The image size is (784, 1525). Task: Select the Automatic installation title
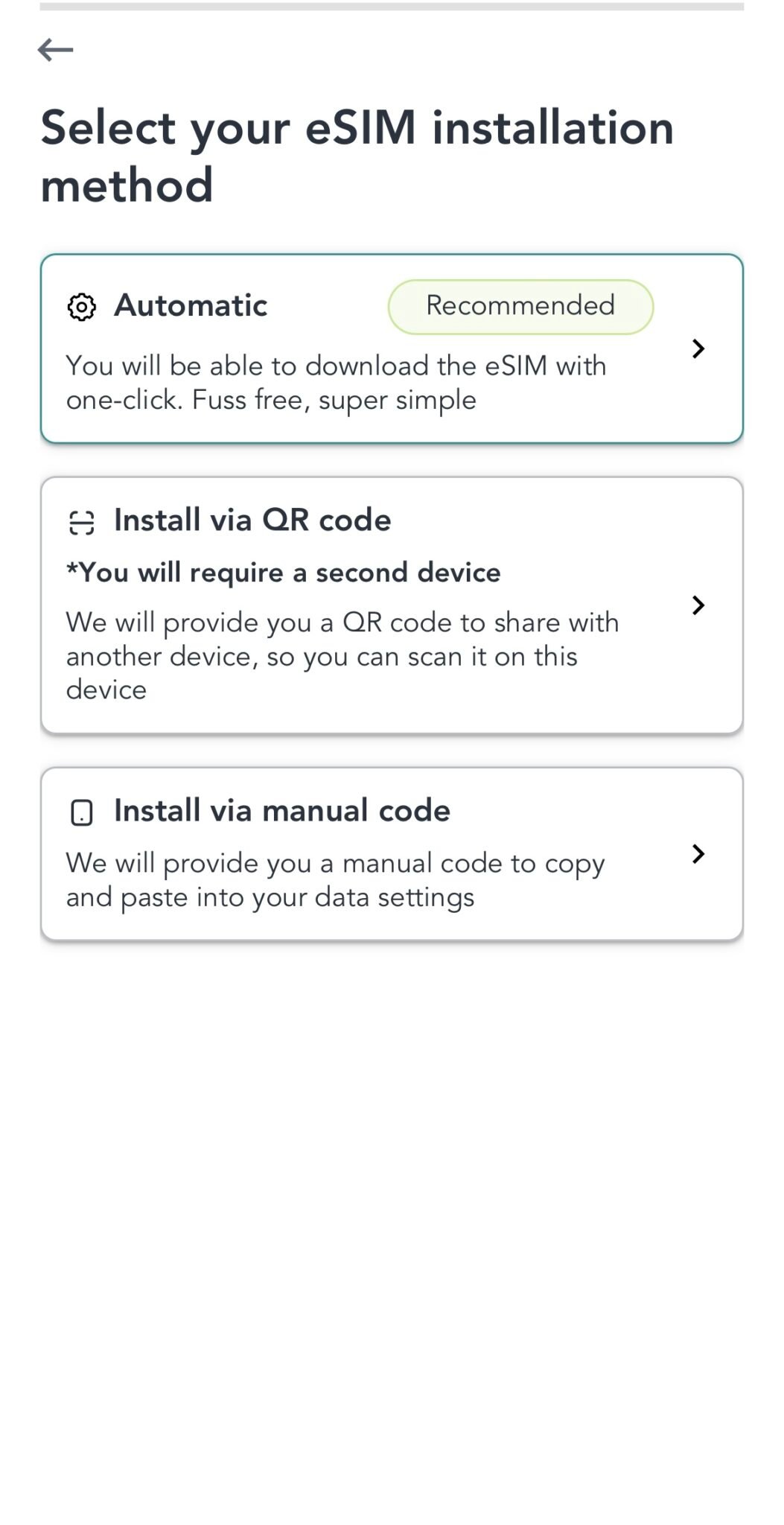tap(191, 305)
